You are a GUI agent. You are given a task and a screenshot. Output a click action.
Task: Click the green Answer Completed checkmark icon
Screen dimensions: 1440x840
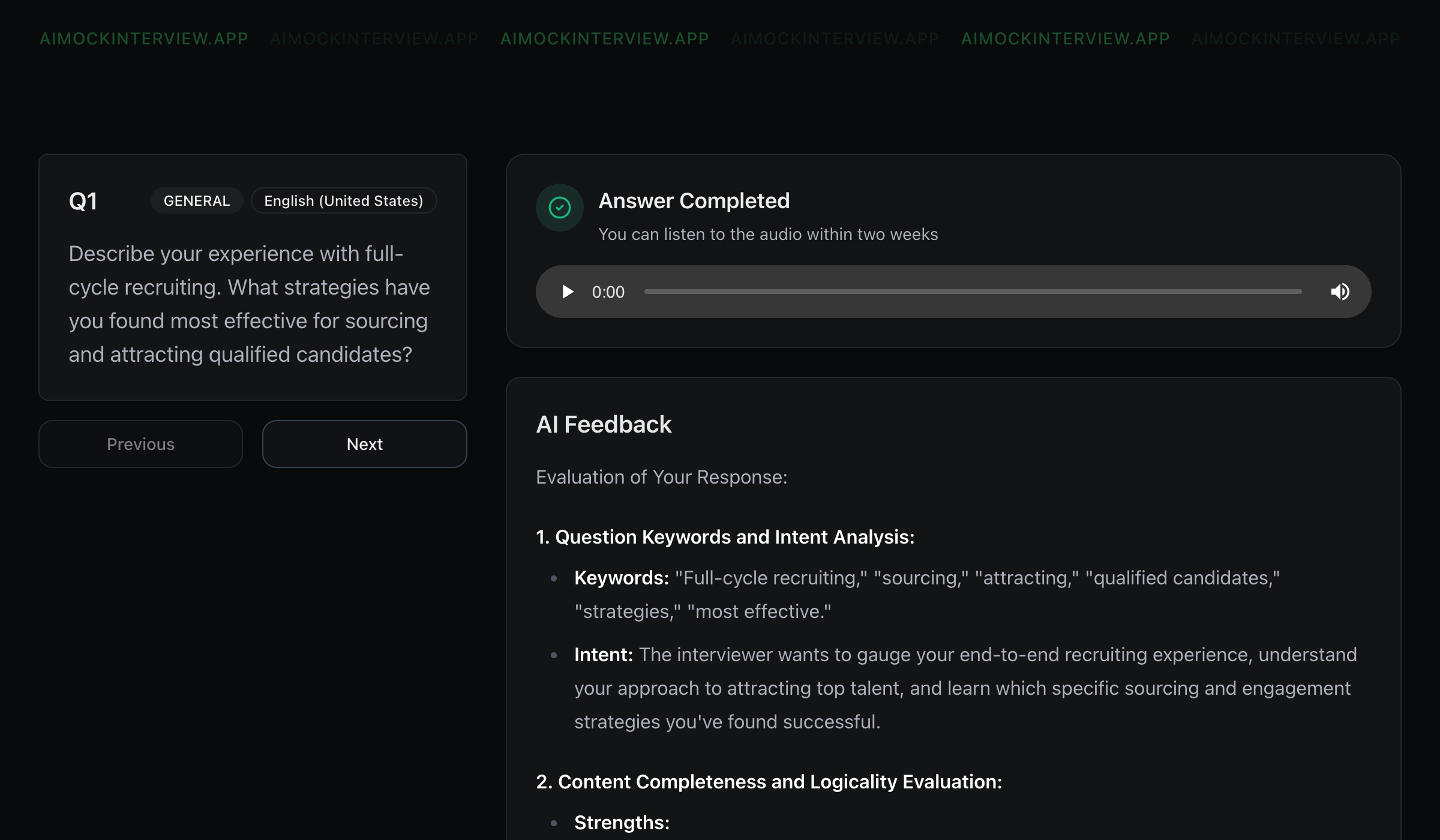click(x=559, y=208)
